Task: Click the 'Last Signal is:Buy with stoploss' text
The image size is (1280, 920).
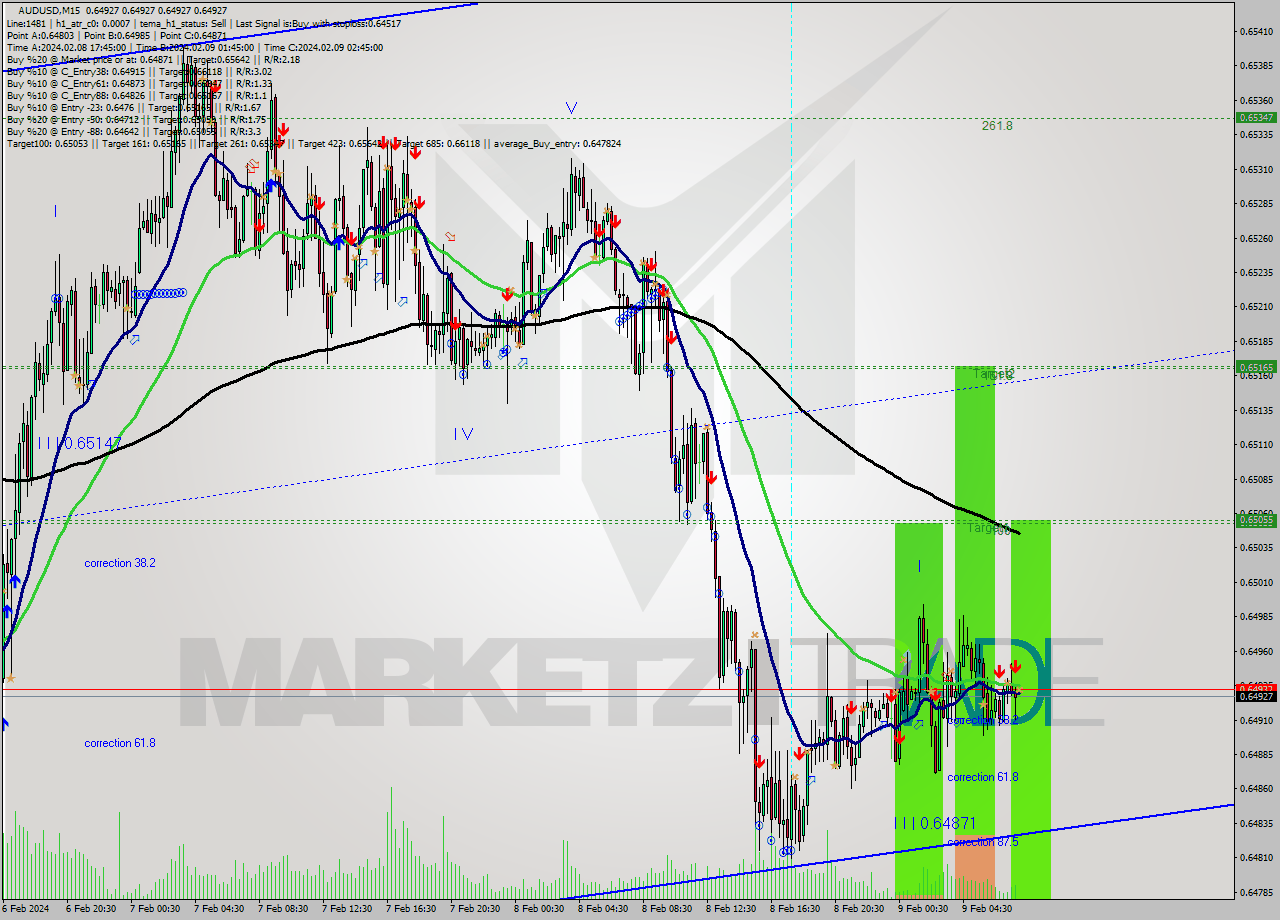Action: 299,23
